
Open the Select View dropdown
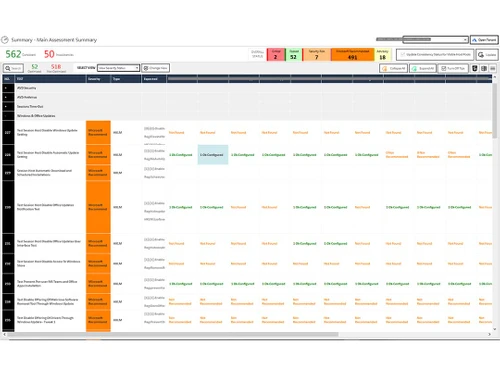pos(118,68)
